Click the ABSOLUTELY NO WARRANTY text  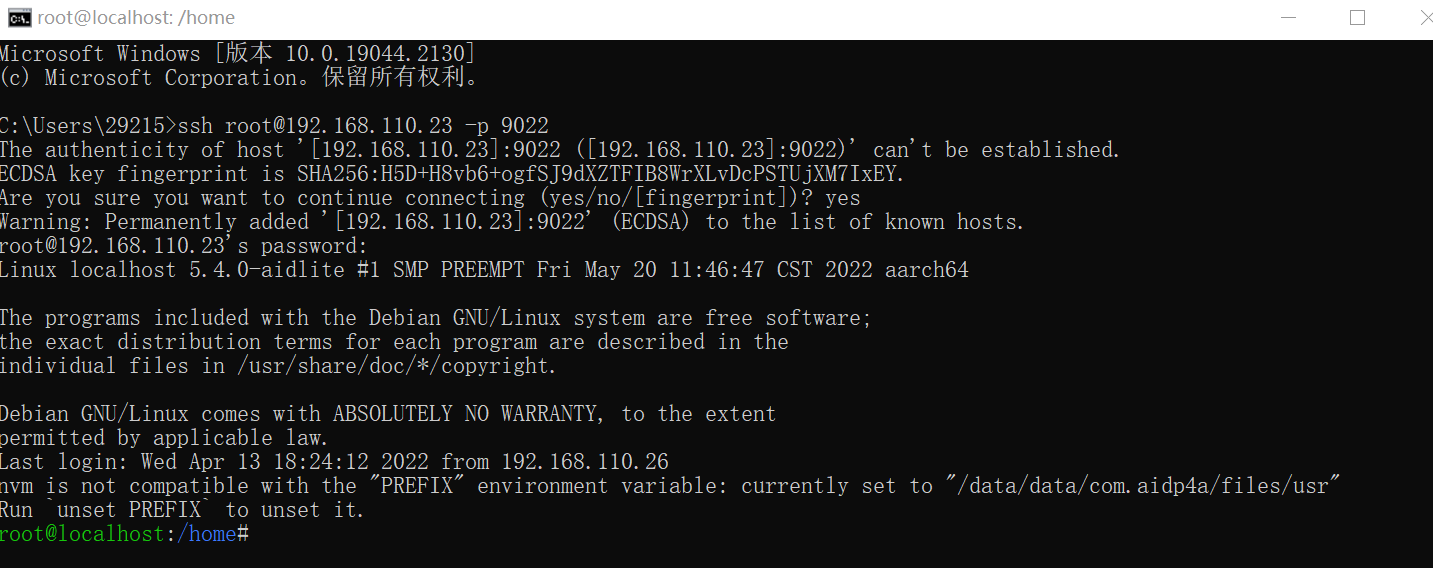(469, 414)
